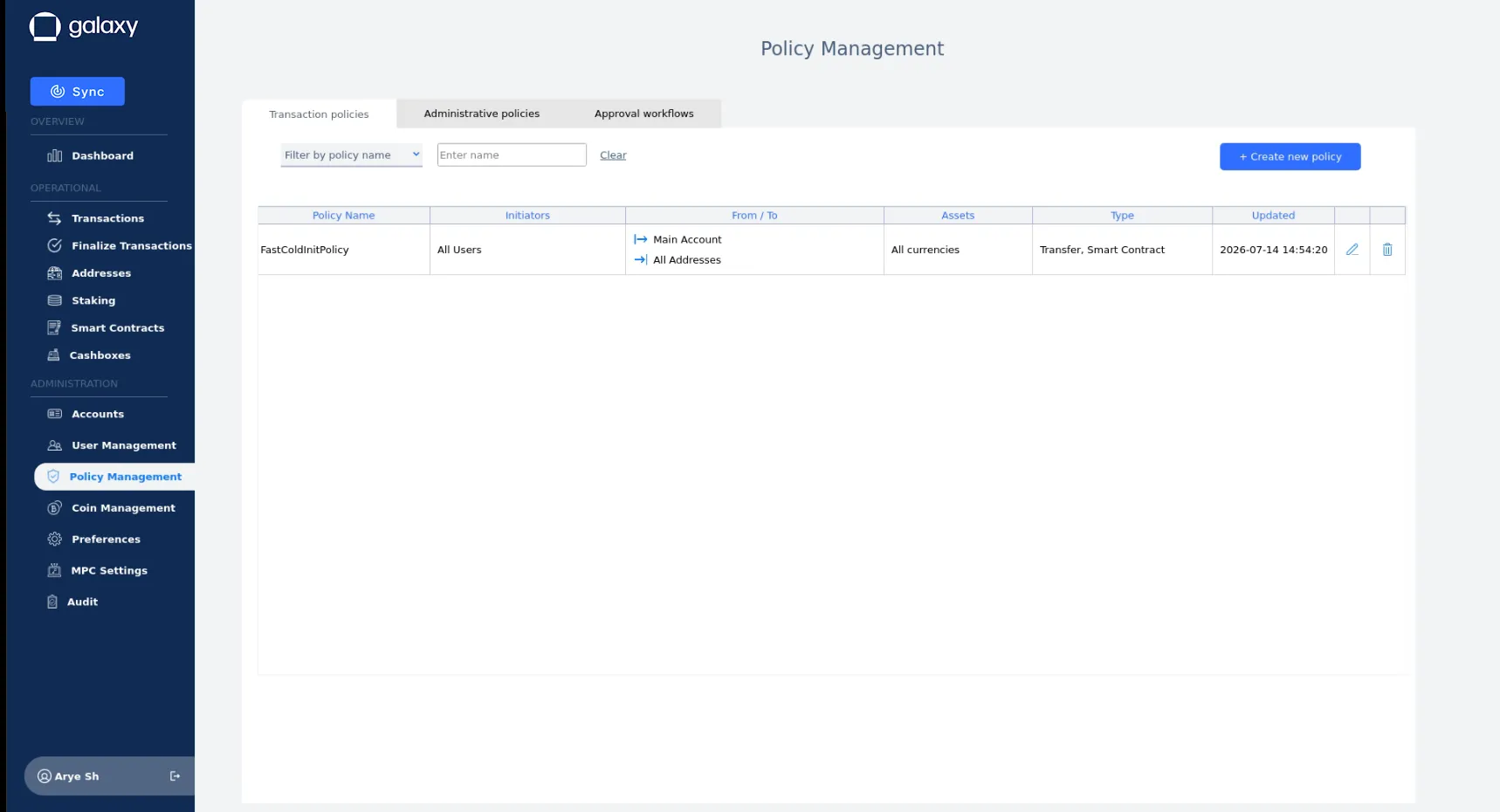Click the Policy Management page heading

click(852, 49)
